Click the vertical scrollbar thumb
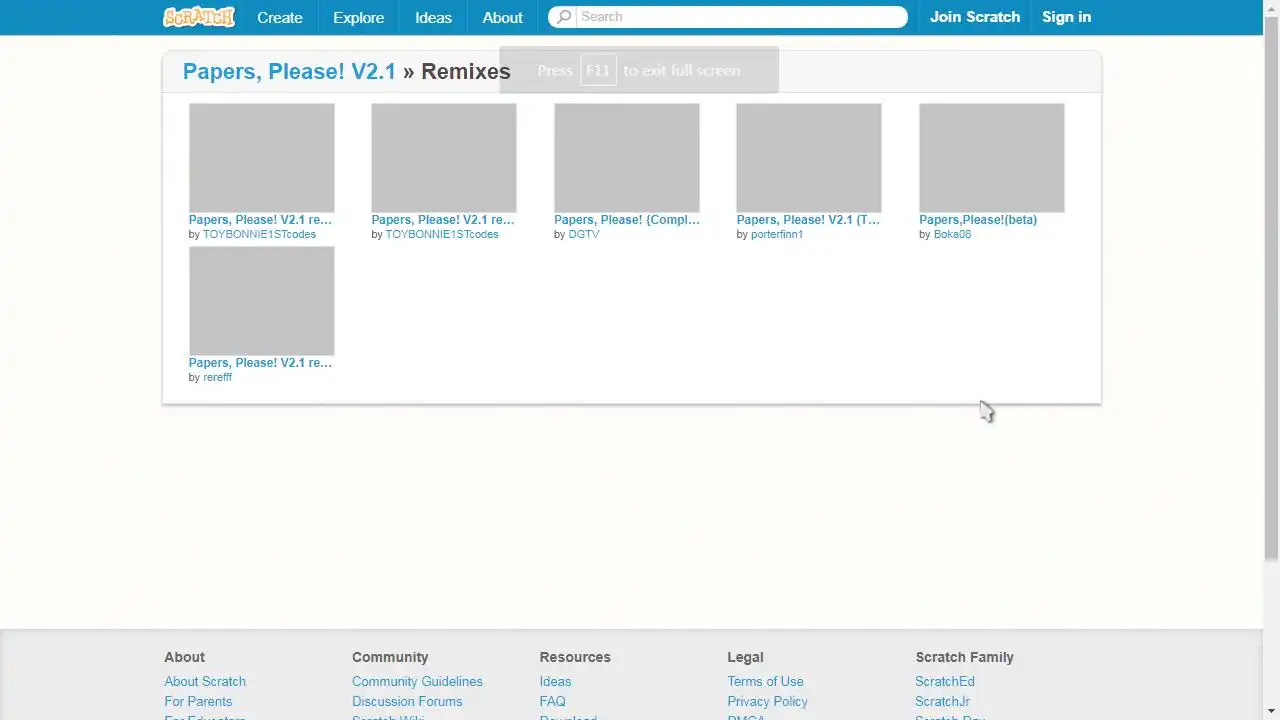Image resolution: width=1280 pixels, height=720 pixels. point(1271,290)
